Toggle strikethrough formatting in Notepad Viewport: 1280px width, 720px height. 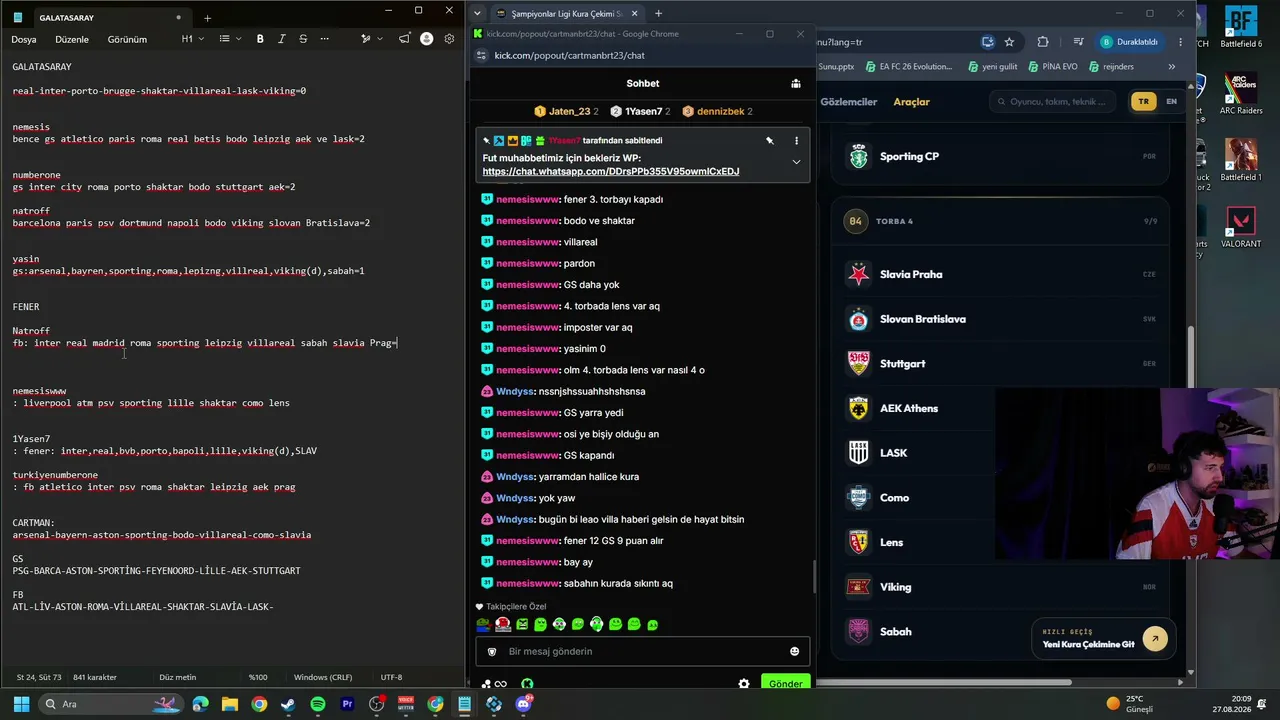[x=302, y=39]
